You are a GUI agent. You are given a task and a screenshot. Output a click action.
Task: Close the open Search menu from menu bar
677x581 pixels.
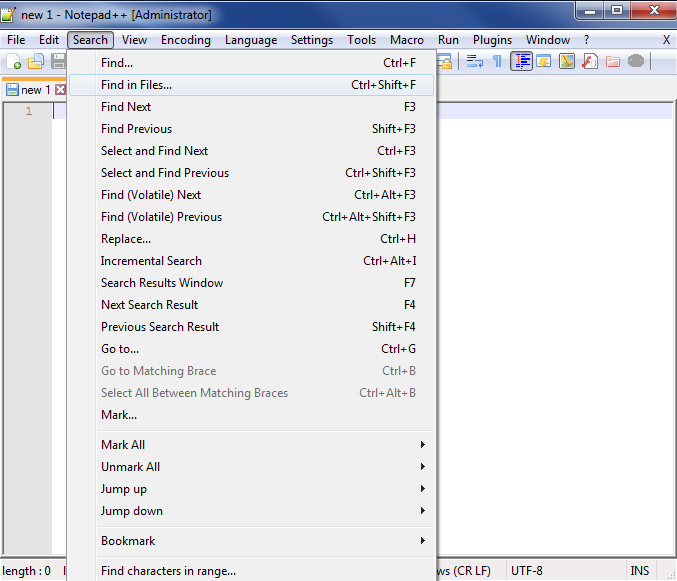click(x=90, y=40)
